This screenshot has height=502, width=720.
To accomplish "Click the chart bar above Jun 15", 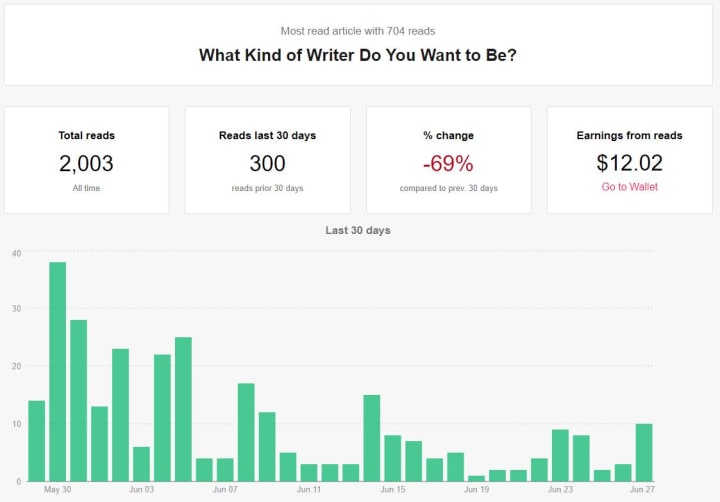I will pyautogui.click(x=393, y=458).
